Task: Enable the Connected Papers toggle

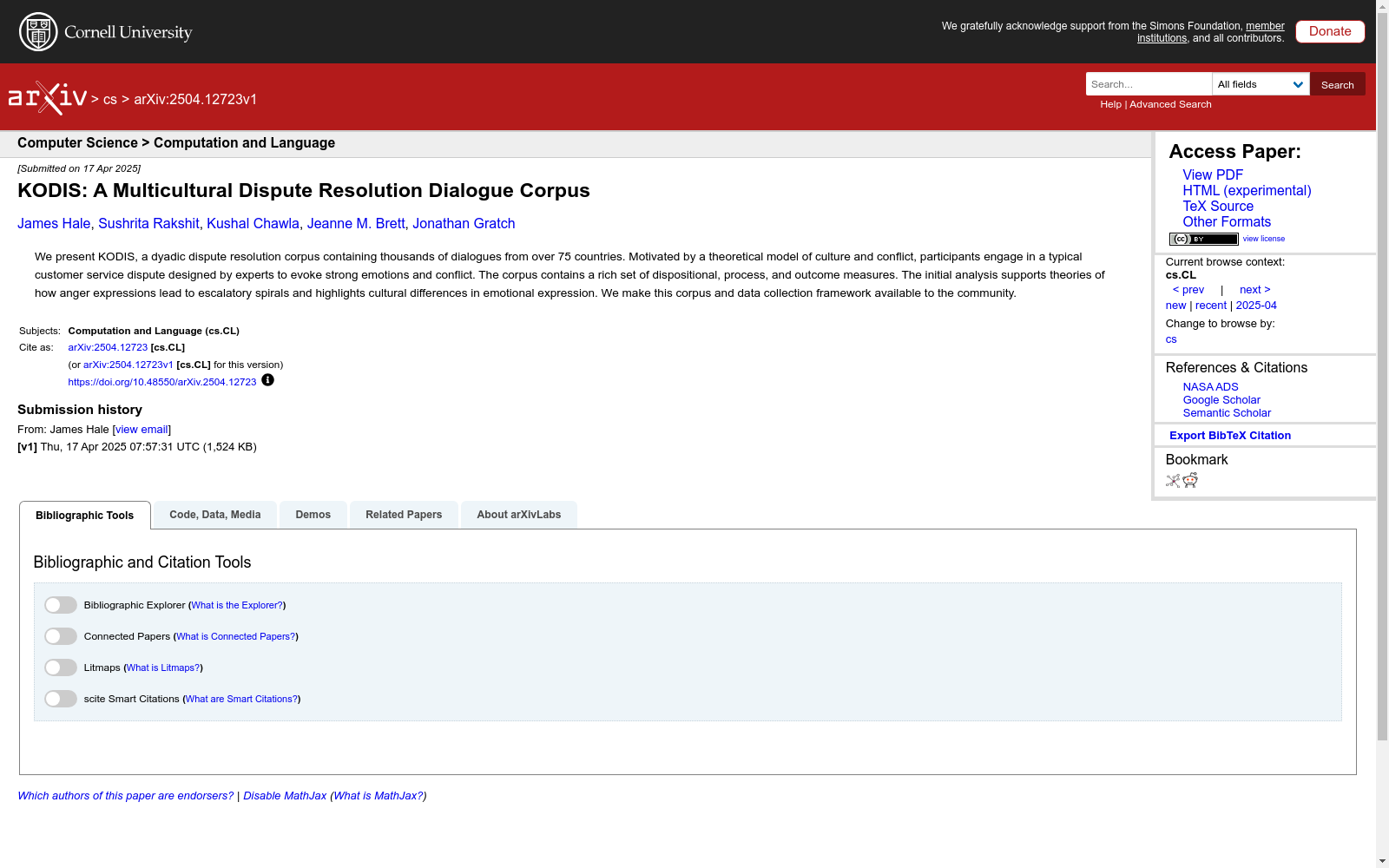Action: coord(61,636)
